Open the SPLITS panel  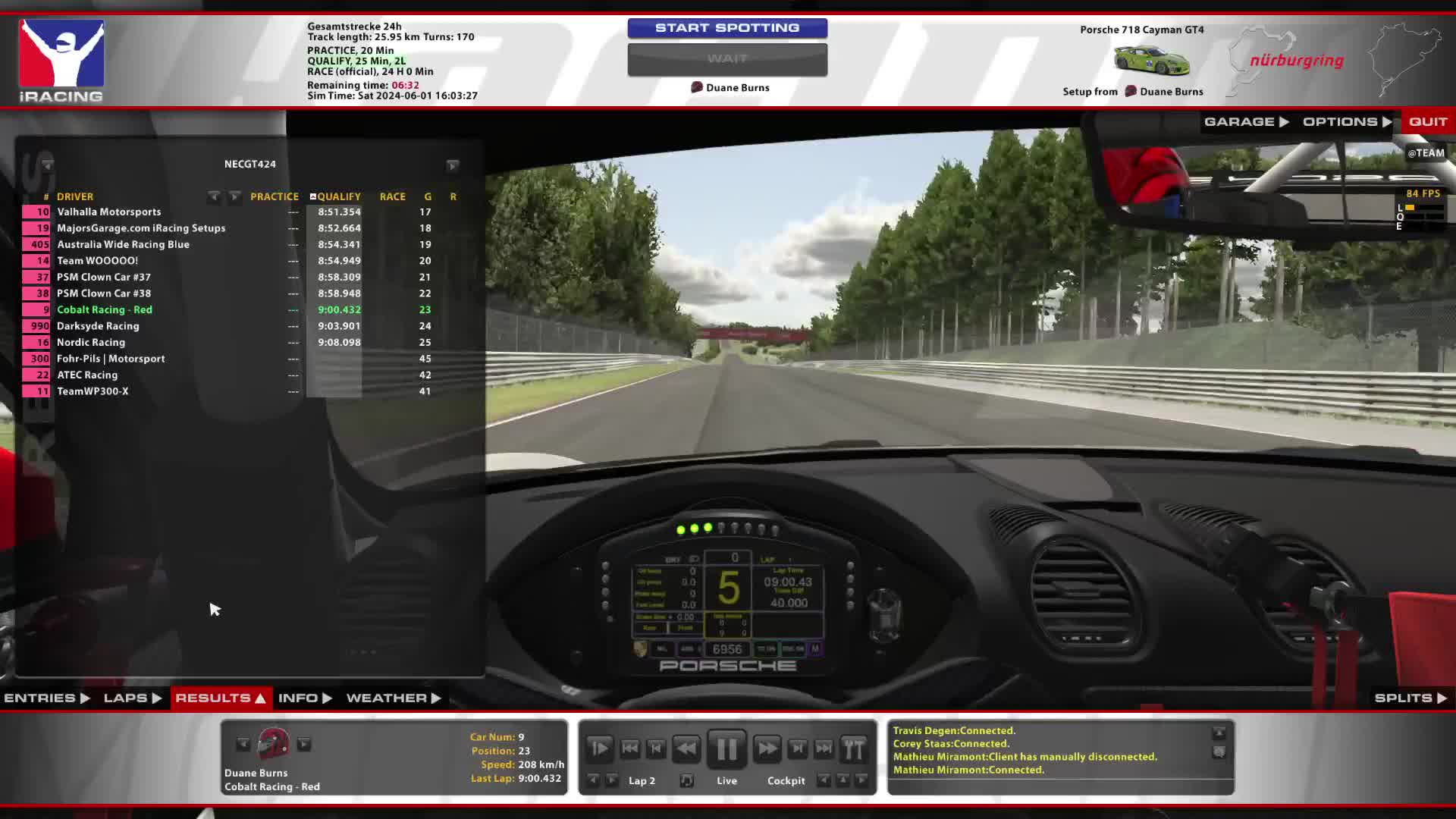pyautogui.click(x=1410, y=698)
